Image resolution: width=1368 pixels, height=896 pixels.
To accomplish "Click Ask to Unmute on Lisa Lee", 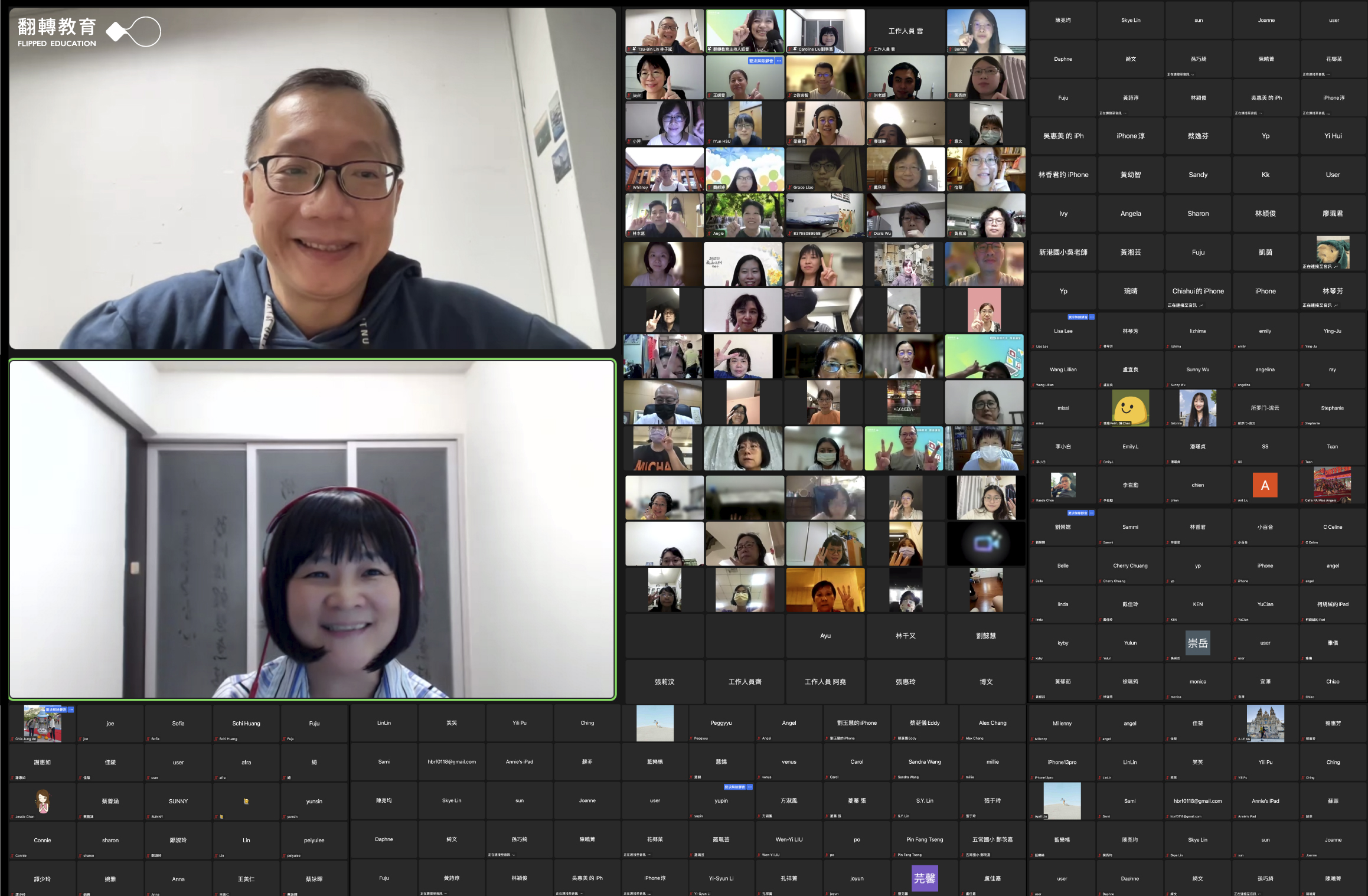I will click(x=1078, y=317).
